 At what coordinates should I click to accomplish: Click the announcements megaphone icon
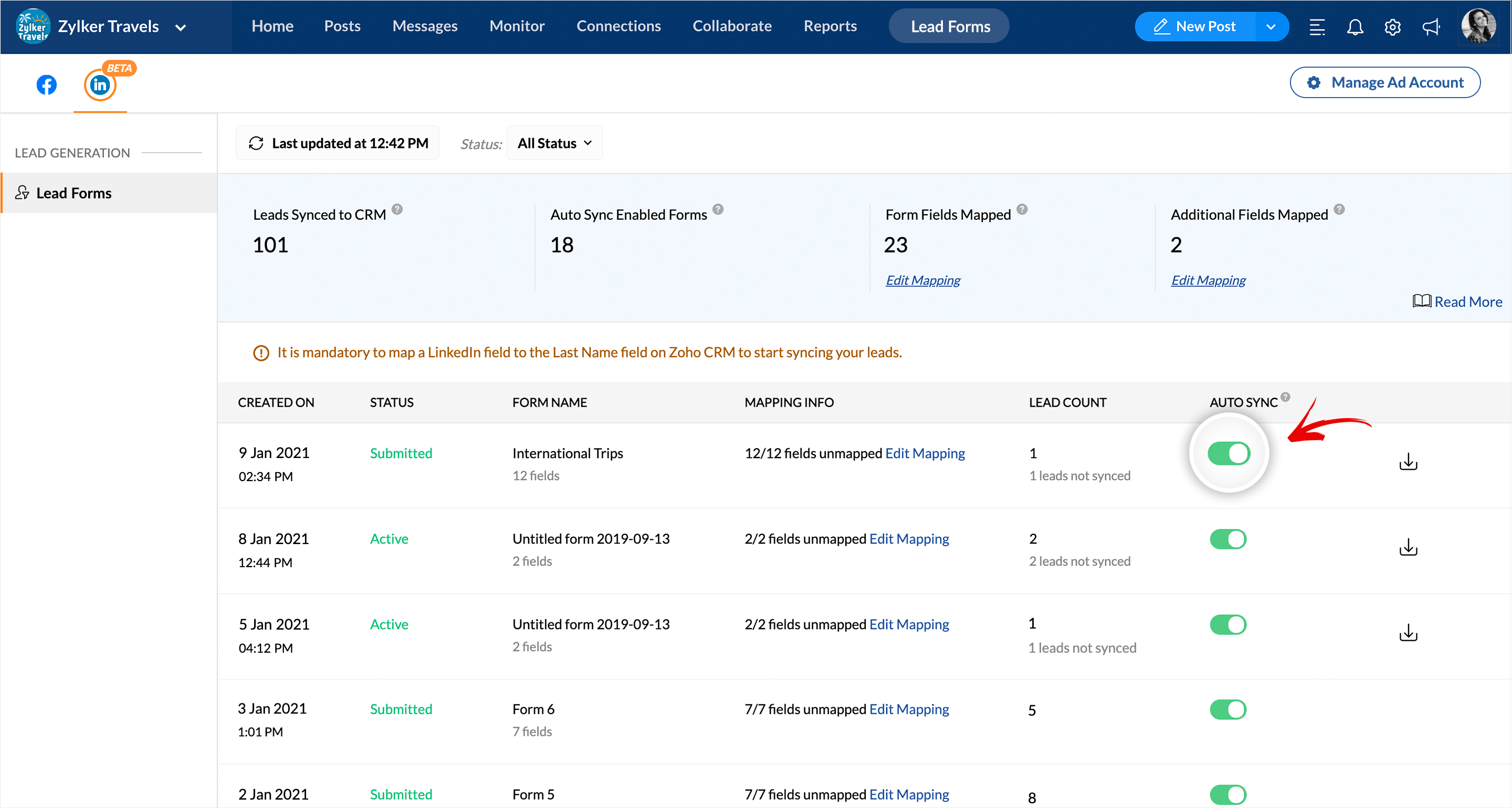[x=1431, y=27]
